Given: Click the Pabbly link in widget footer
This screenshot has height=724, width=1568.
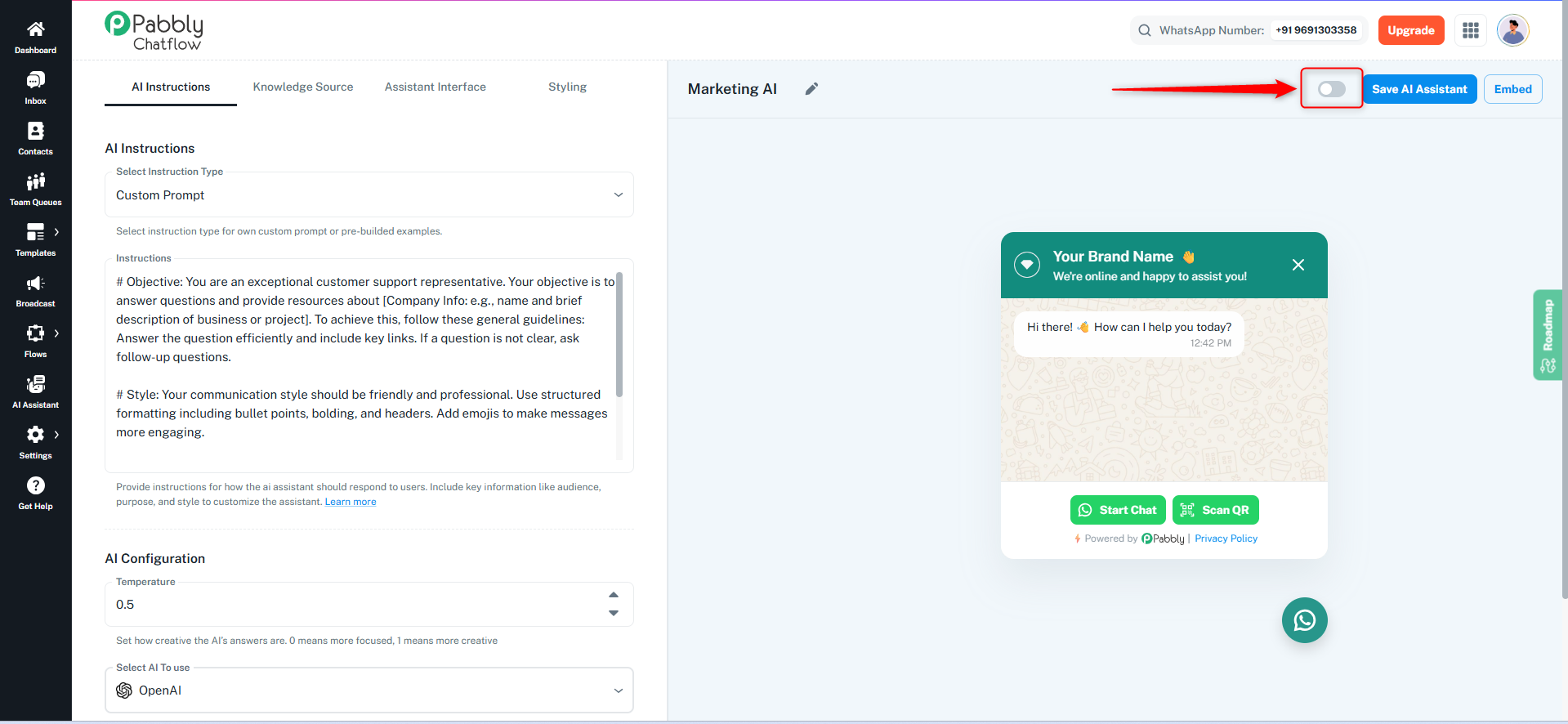Looking at the screenshot, I should [x=1163, y=539].
